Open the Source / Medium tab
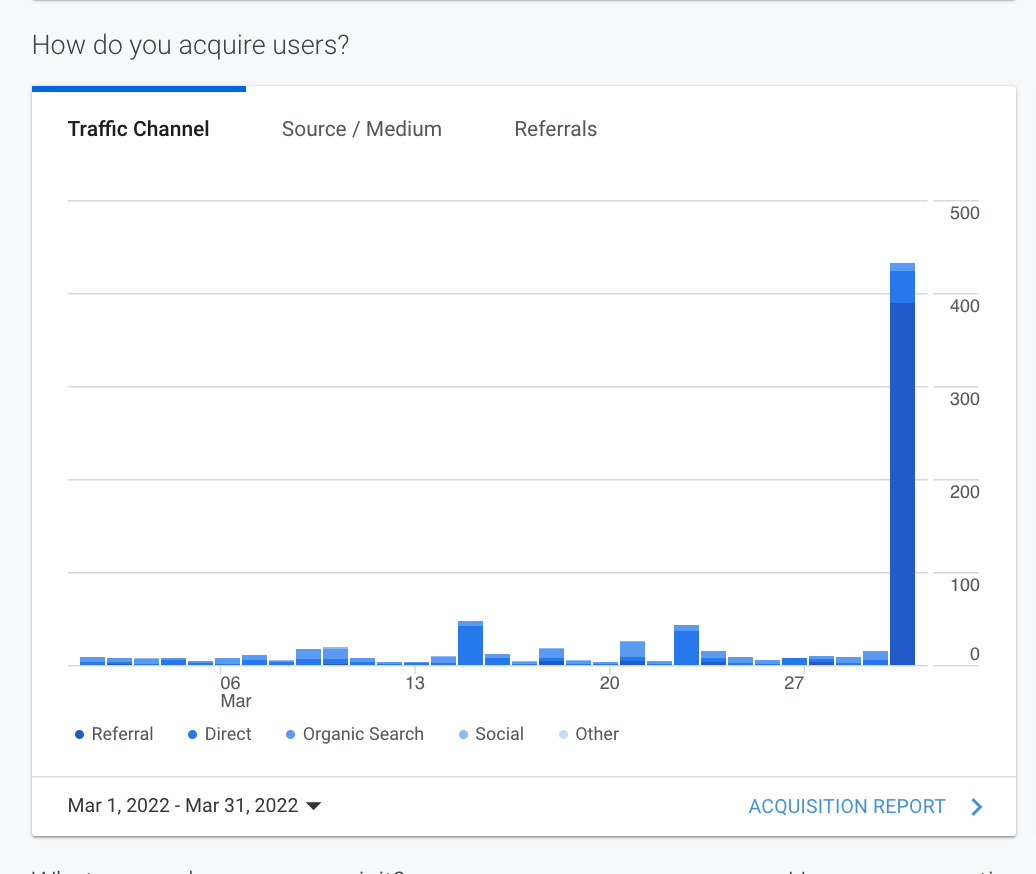This screenshot has height=874, width=1036. tap(361, 129)
